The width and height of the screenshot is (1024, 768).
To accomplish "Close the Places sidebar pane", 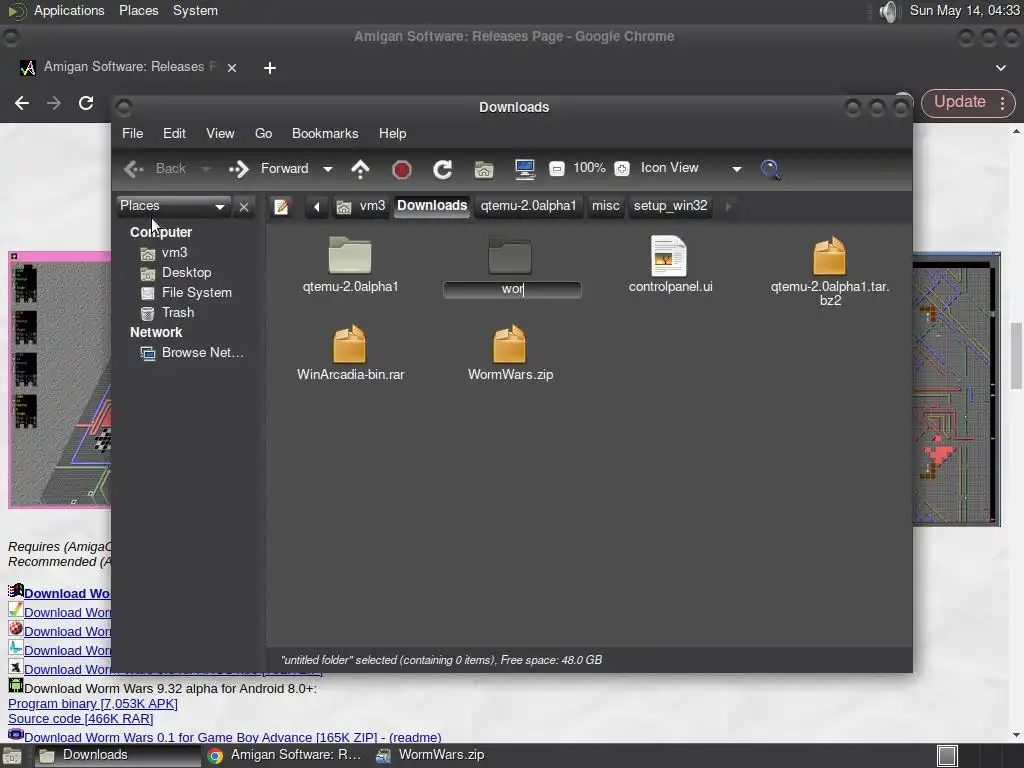I will coord(244,207).
